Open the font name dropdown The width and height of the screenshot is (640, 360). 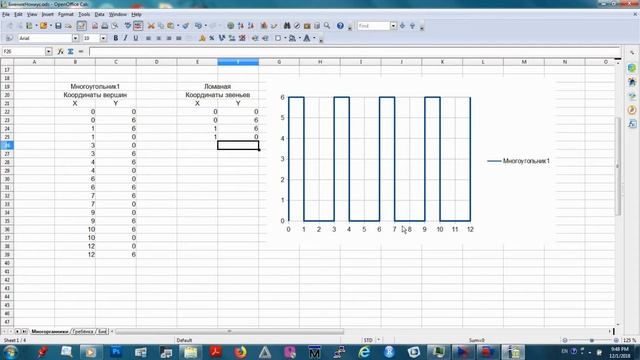75,38
